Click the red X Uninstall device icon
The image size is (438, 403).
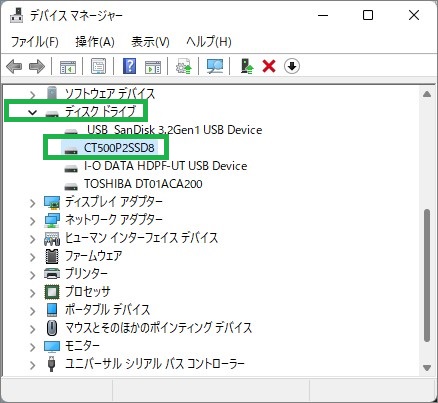coord(269,66)
